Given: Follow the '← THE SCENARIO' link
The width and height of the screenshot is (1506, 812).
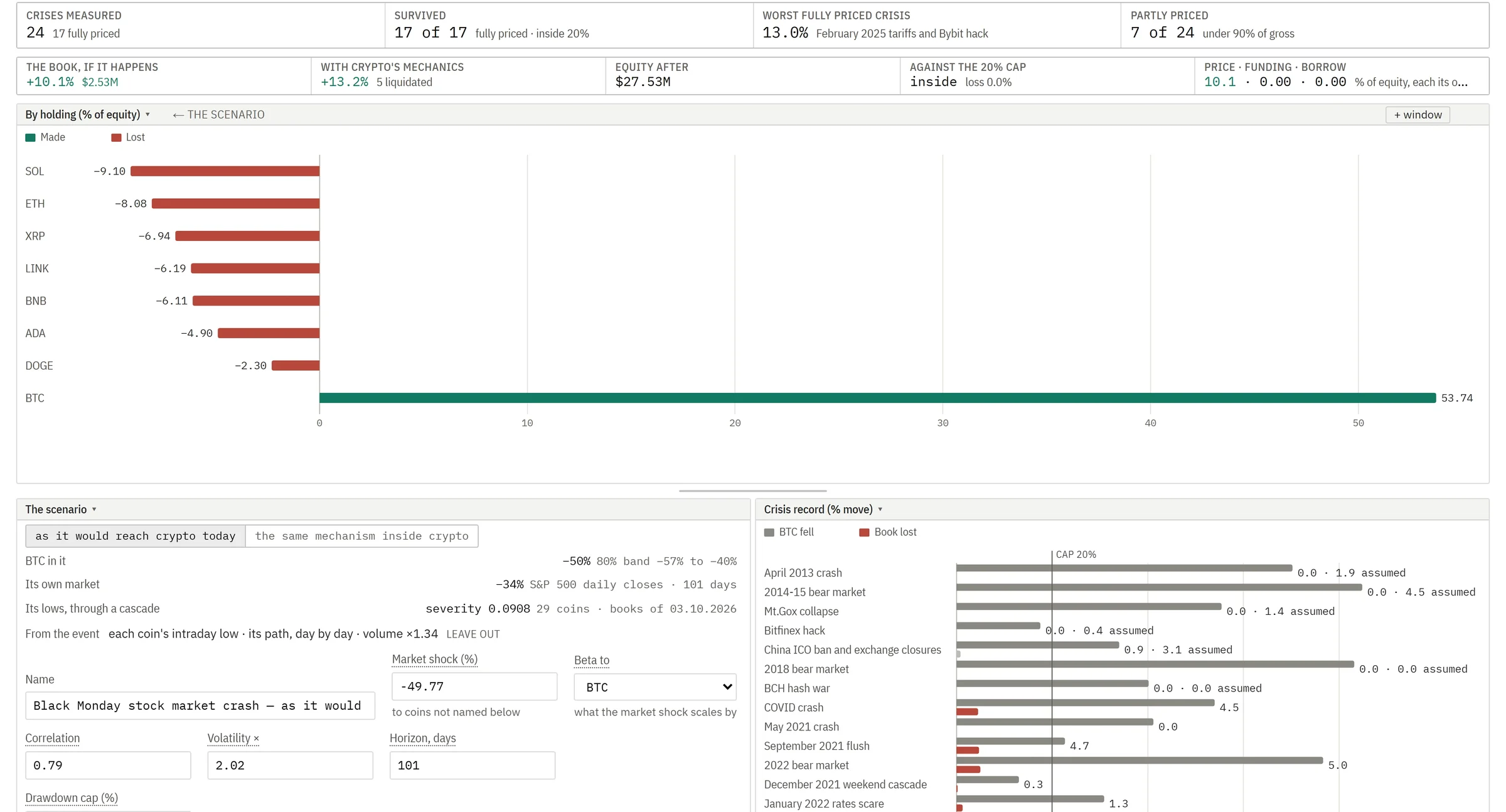Looking at the screenshot, I should (x=218, y=115).
